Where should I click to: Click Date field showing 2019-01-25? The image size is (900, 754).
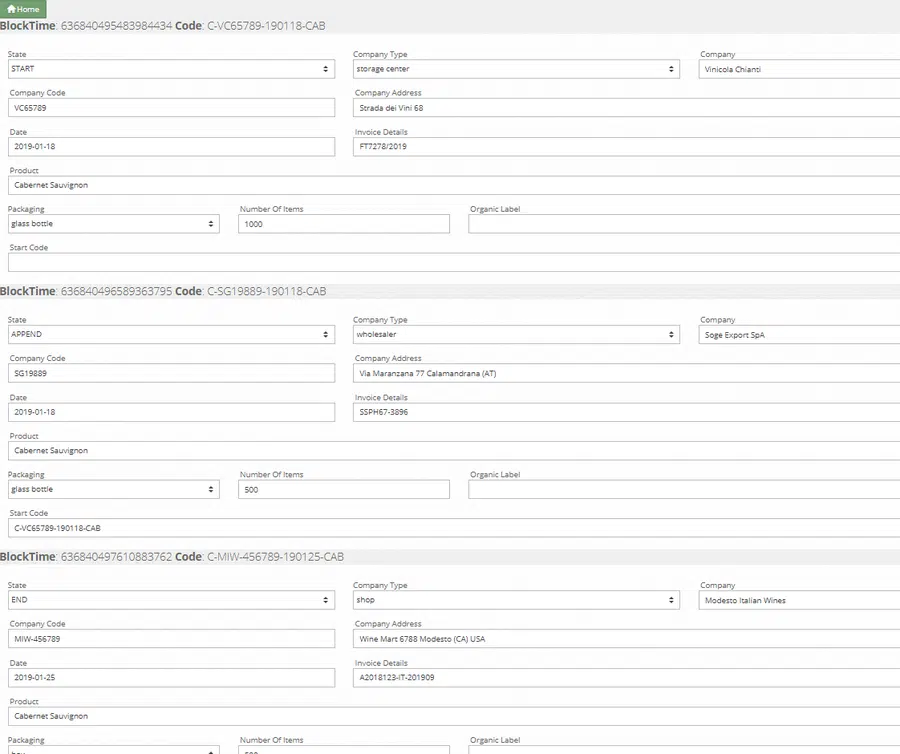click(171, 678)
